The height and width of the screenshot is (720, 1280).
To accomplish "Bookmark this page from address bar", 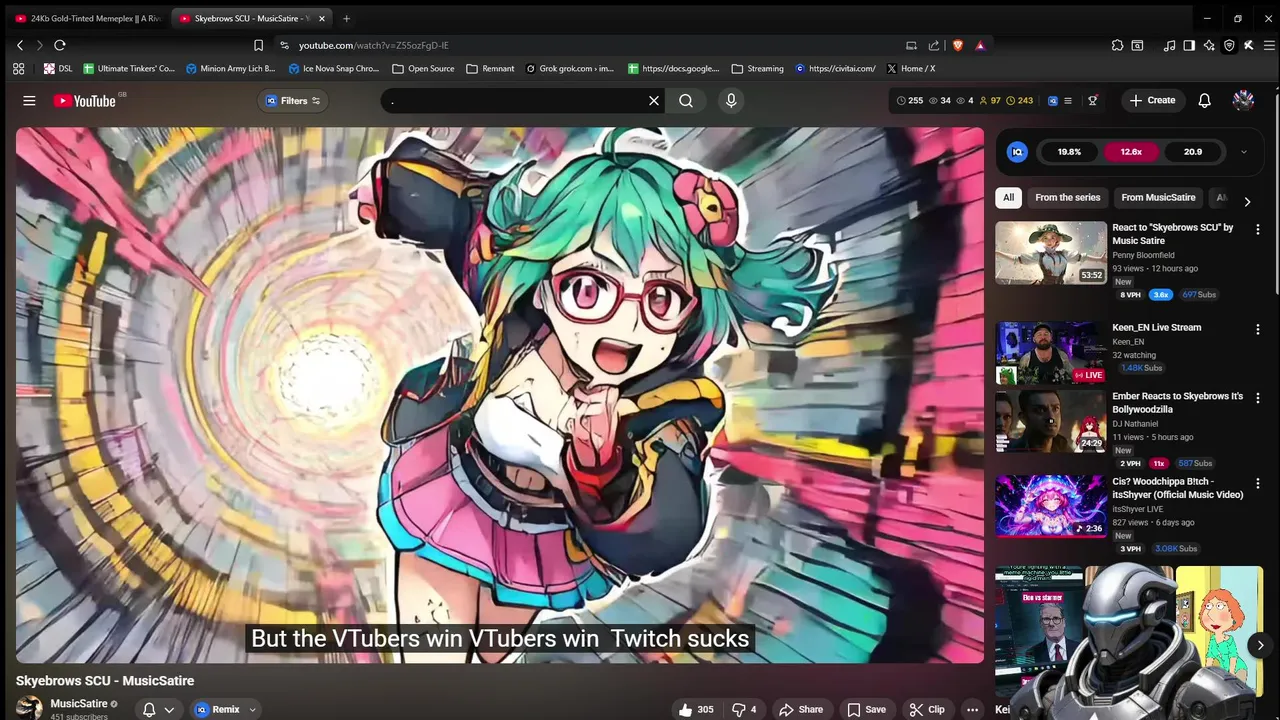I will coord(258,45).
